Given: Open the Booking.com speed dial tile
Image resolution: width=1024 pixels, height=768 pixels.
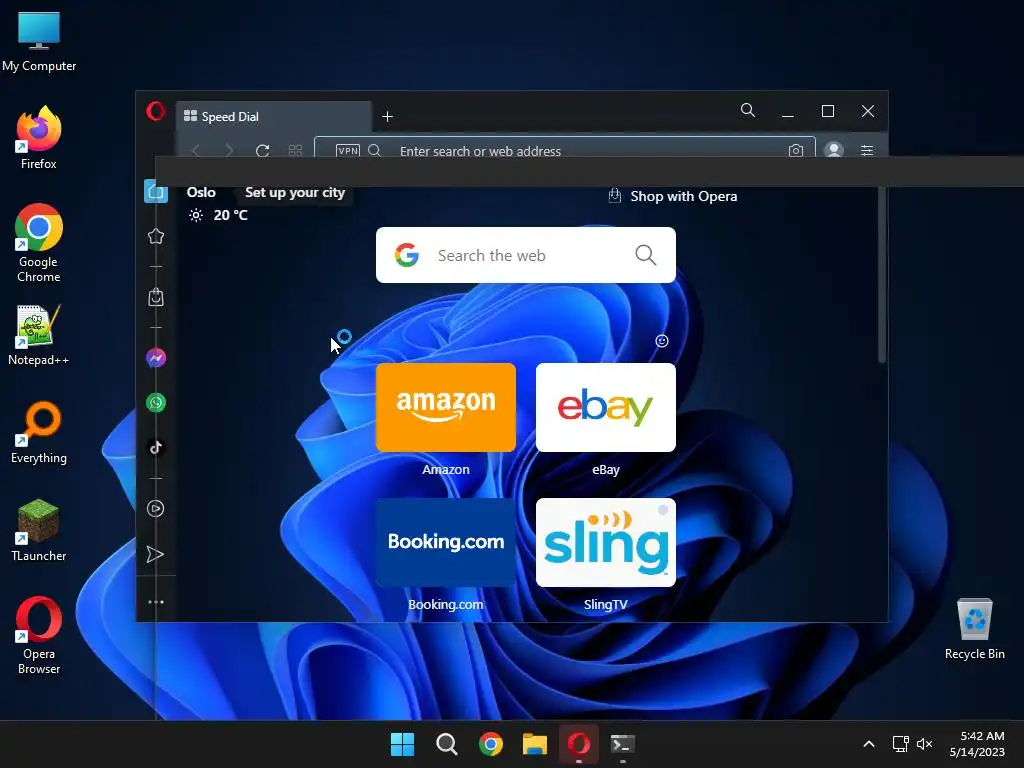Looking at the screenshot, I should (x=446, y=543).
